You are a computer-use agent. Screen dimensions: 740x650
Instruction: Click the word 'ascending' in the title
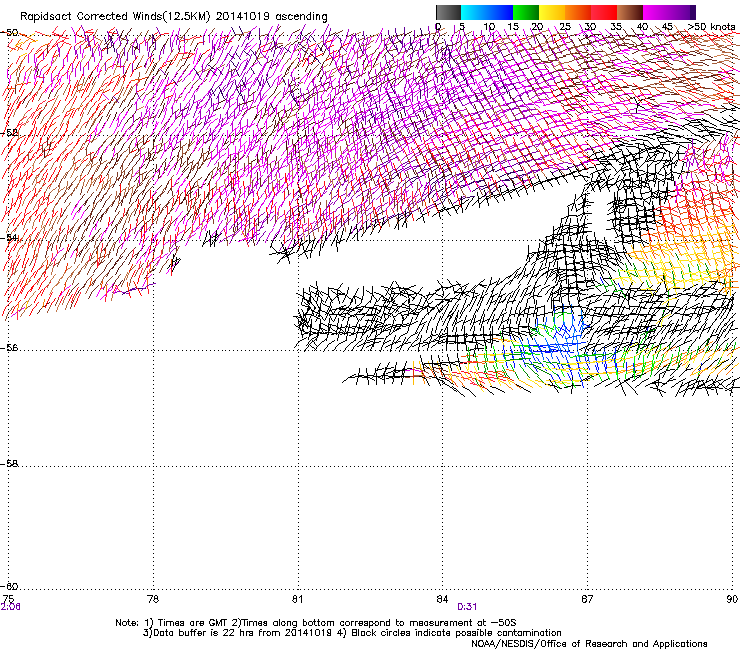point(302,17)
